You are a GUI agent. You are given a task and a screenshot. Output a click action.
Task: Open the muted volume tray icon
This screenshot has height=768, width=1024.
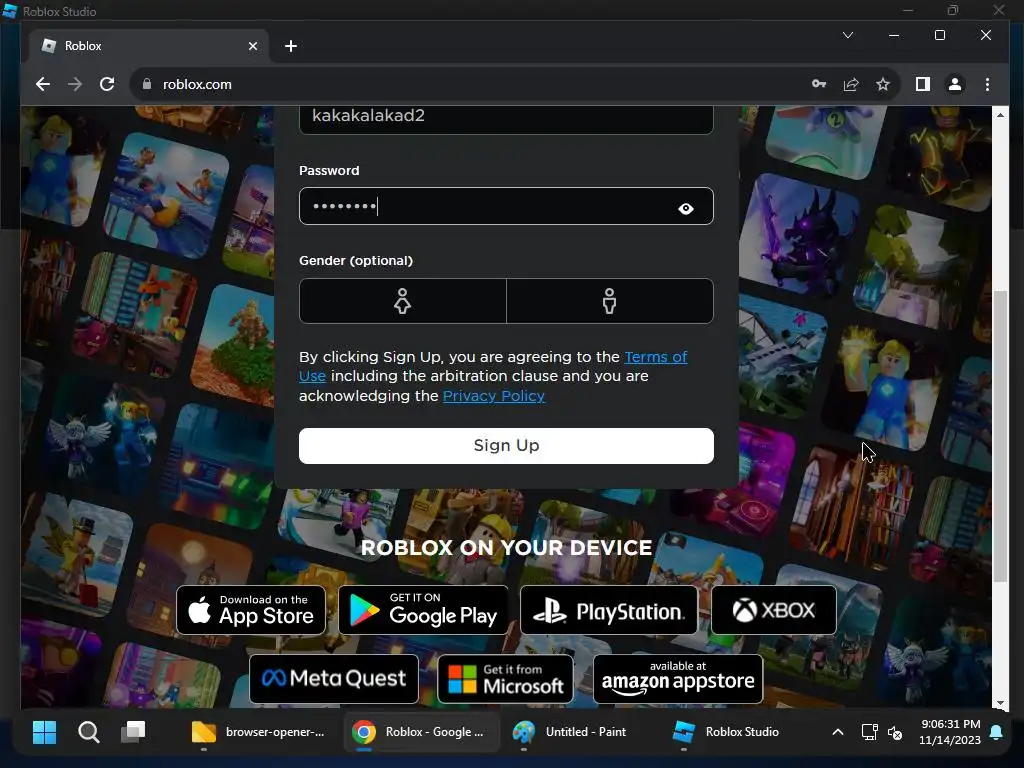(895, 732)
